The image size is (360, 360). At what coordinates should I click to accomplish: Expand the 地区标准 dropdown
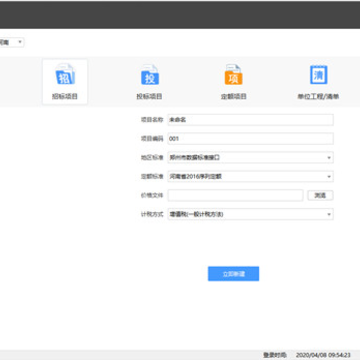tap(250, 158)
